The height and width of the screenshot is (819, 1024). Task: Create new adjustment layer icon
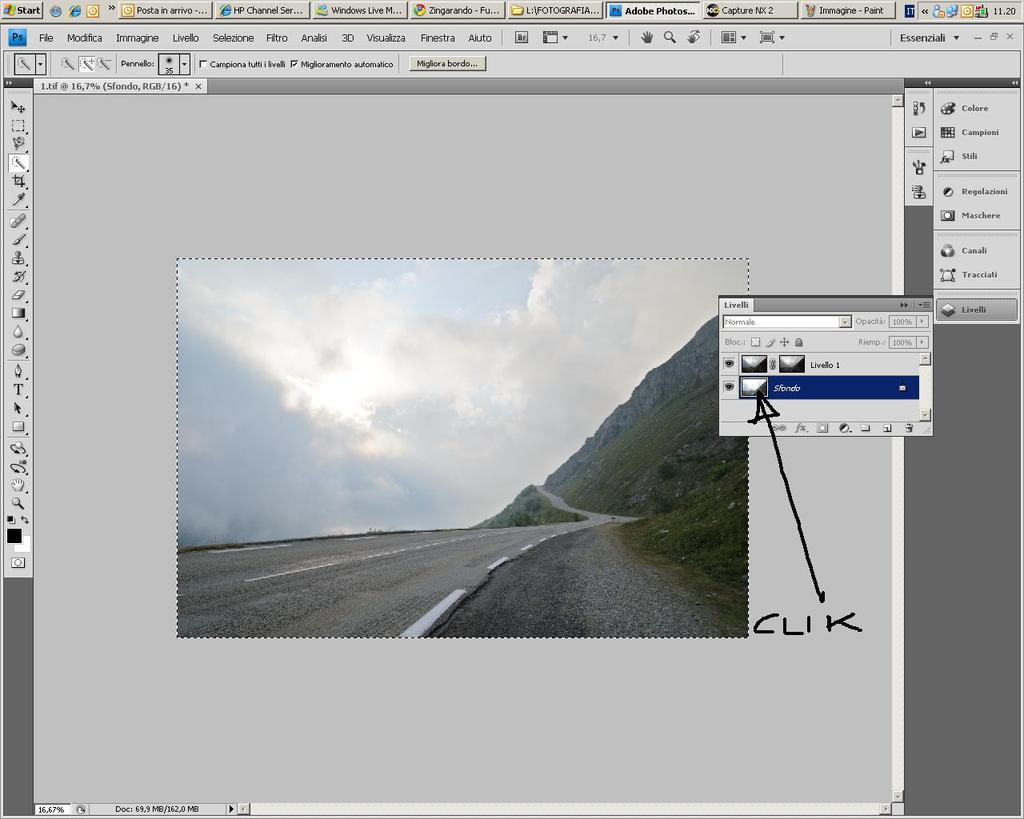pyautogui.click(x=844, y=428)
